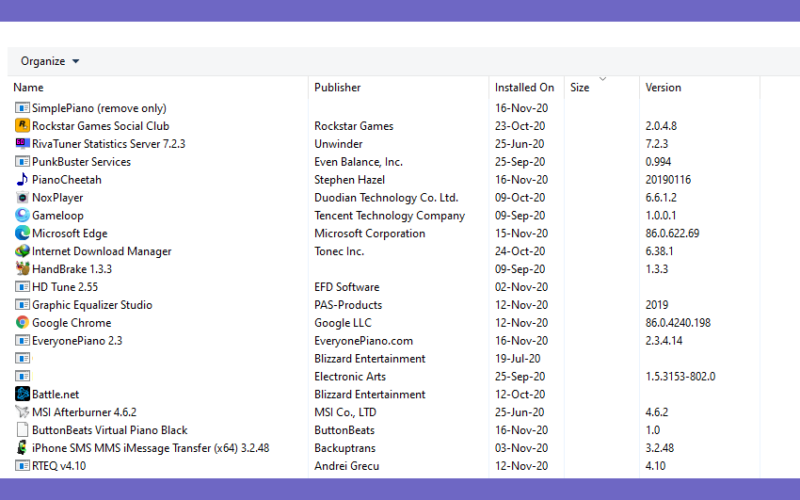
Task: Sort by the Installed On column header
Action: click(524, 87)
